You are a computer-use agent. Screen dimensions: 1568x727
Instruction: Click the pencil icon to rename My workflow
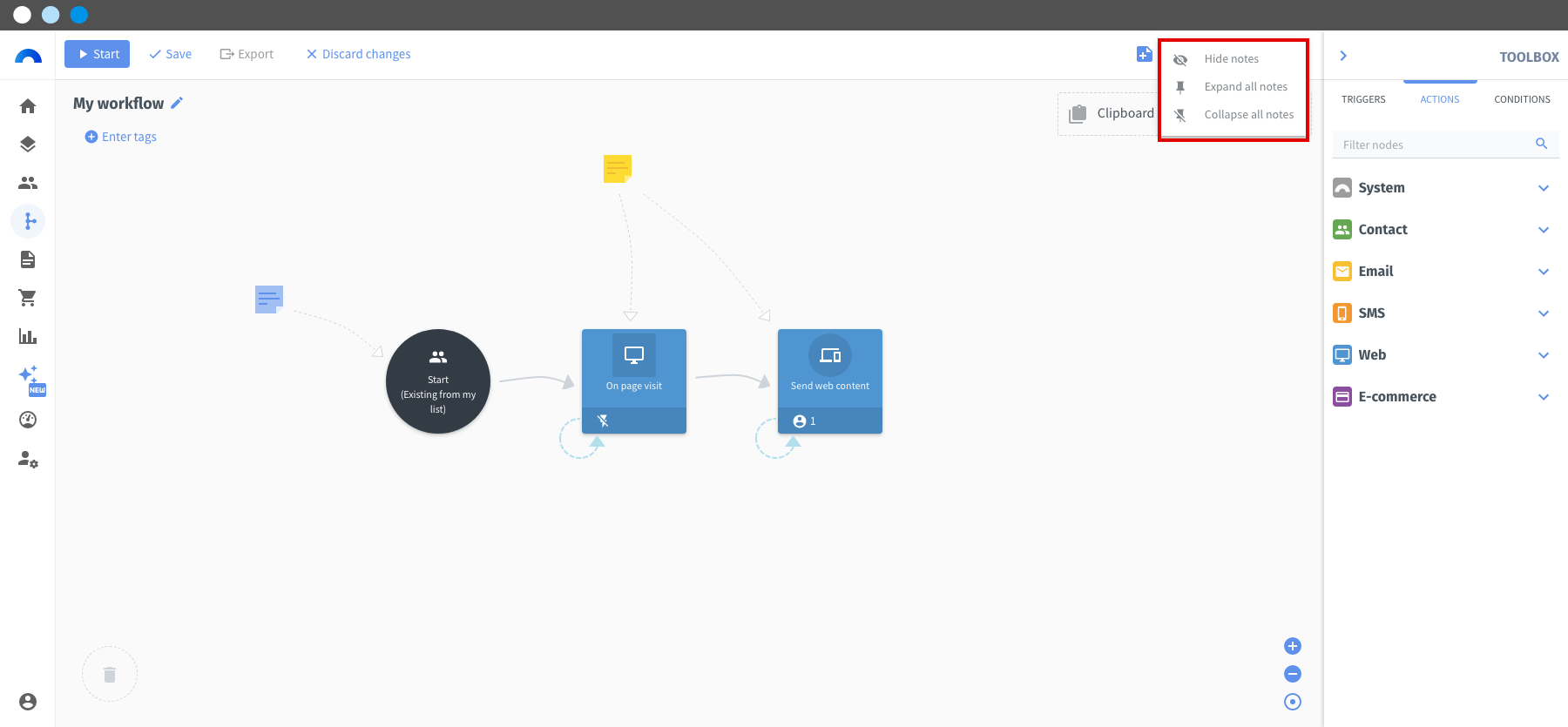click(x=177, y=103)
